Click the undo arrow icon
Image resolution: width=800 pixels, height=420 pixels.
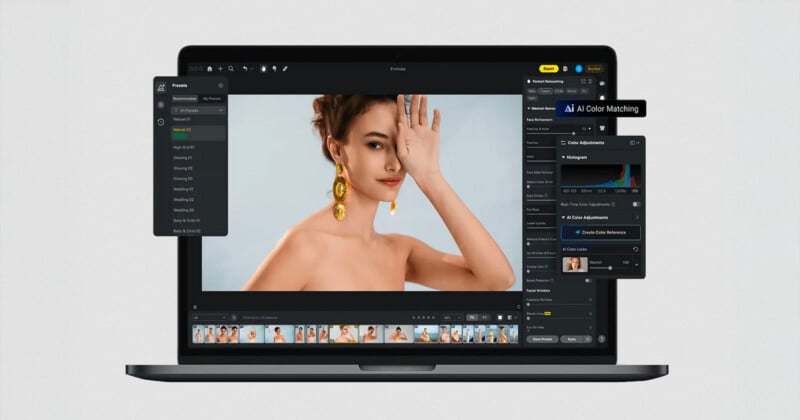(245, 69)
